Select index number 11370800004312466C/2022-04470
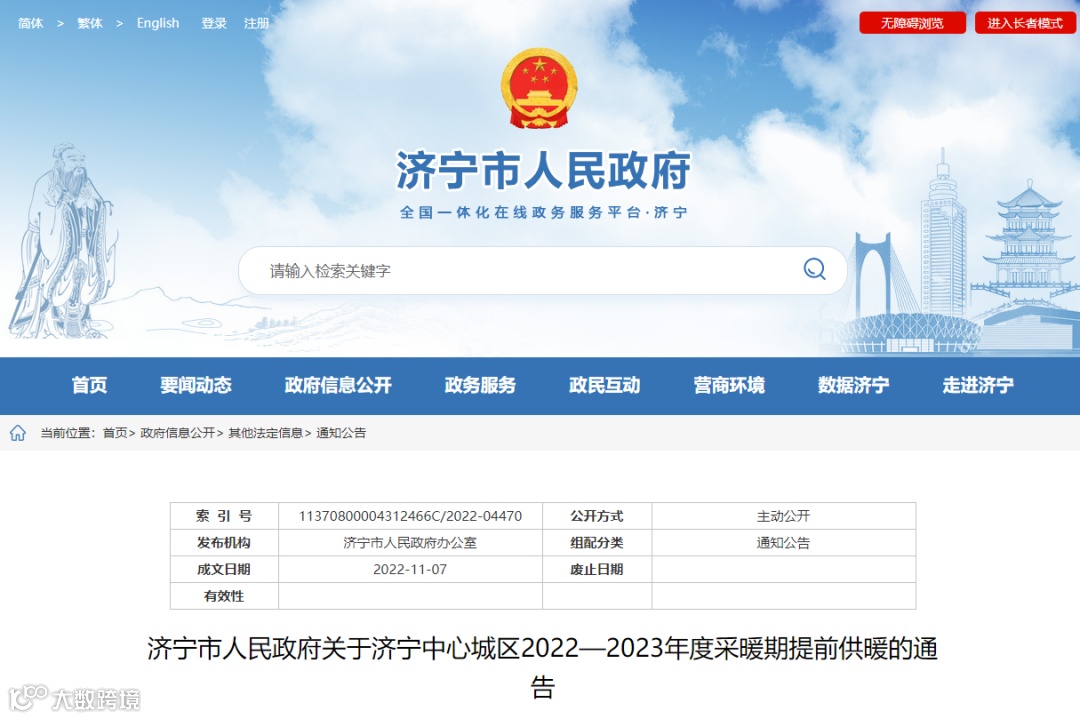 411,516
